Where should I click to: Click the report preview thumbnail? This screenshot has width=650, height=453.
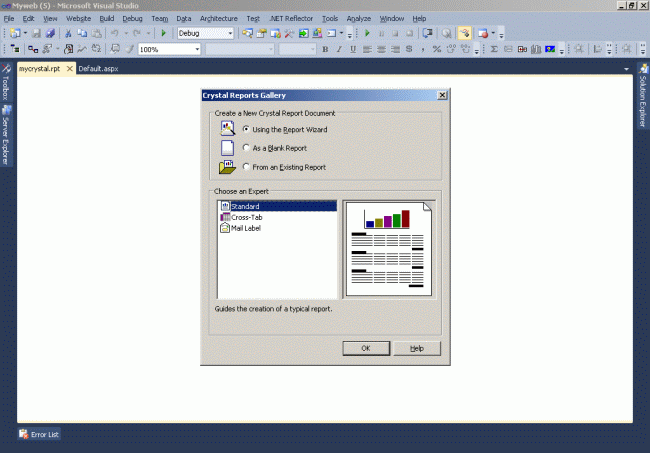[x=388, y=249]
